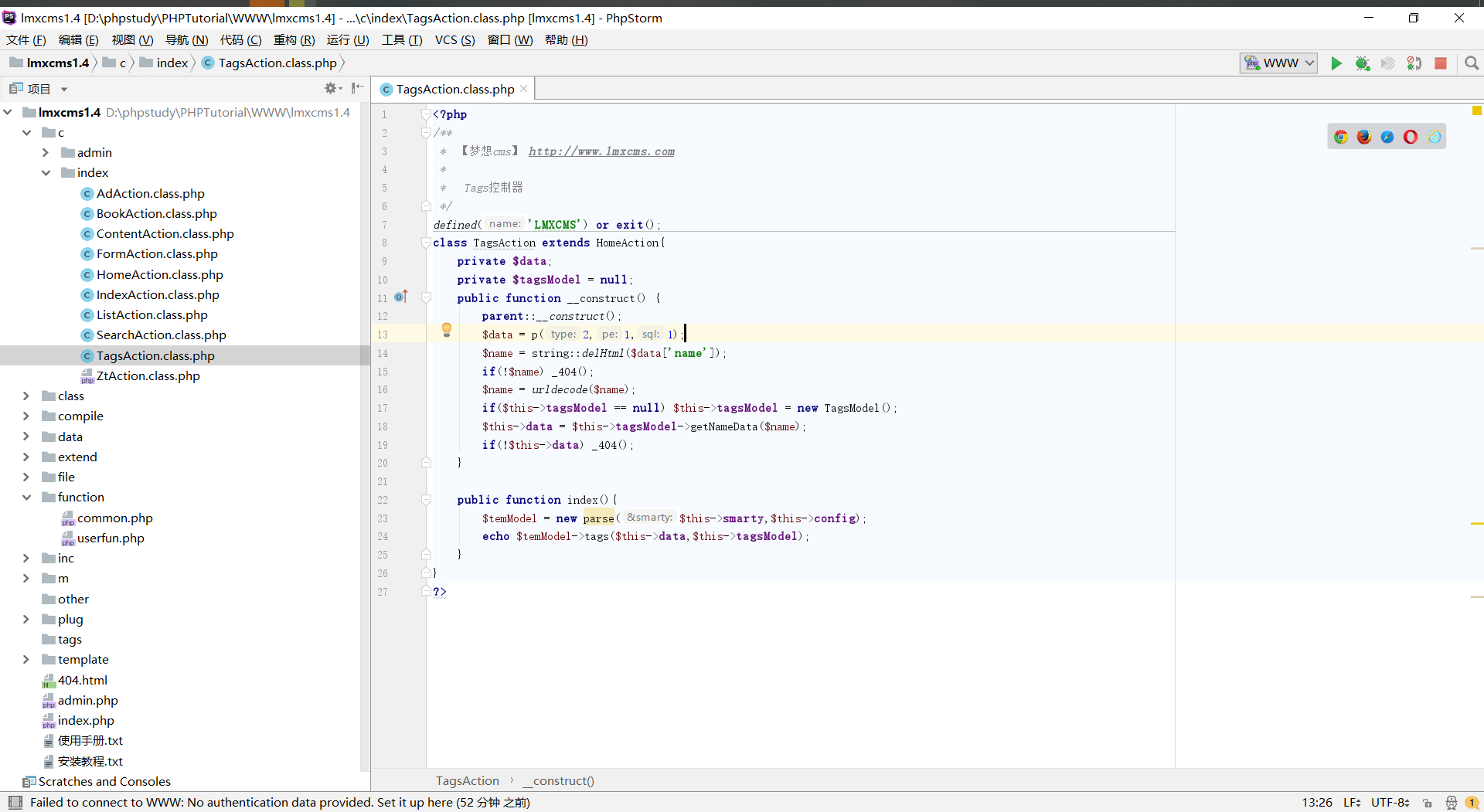The height and width of the screenshot is (812, 1484).
Task: Open in Firefox browser icon
Action: pos(1364,137)
